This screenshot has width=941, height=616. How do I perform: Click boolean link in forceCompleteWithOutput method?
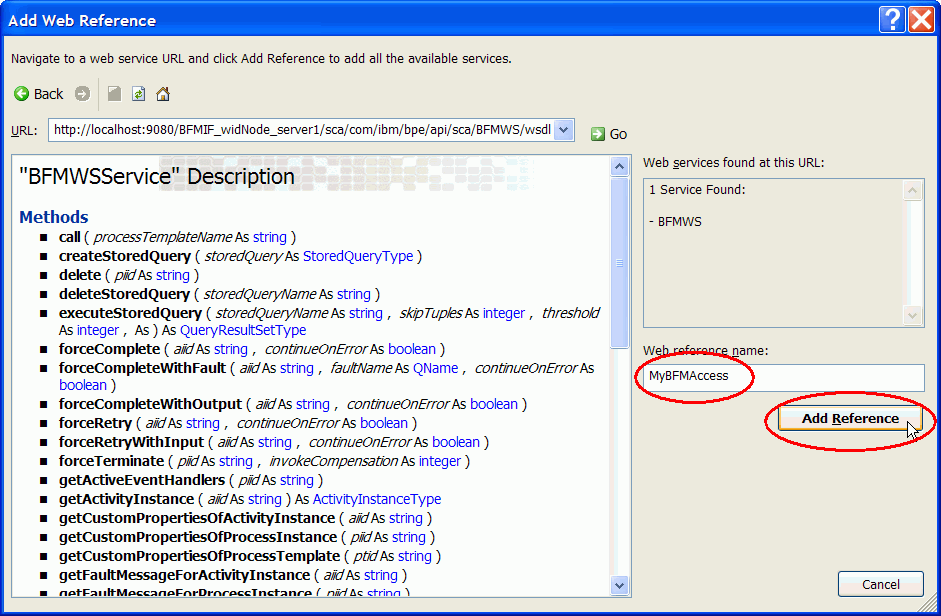tap(493, 404)
